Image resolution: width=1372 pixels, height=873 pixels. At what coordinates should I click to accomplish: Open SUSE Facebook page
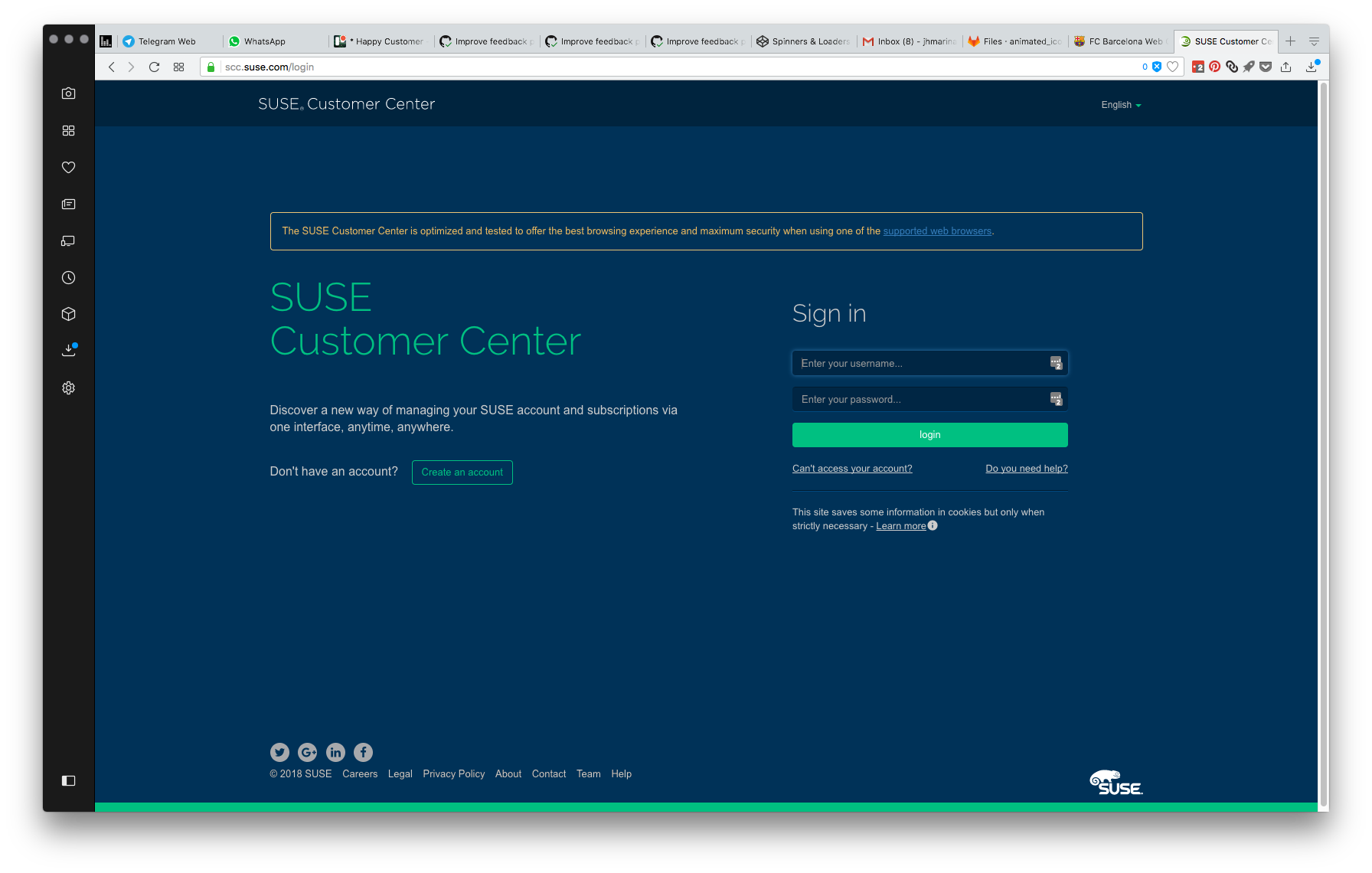click(x=363, y=752)
